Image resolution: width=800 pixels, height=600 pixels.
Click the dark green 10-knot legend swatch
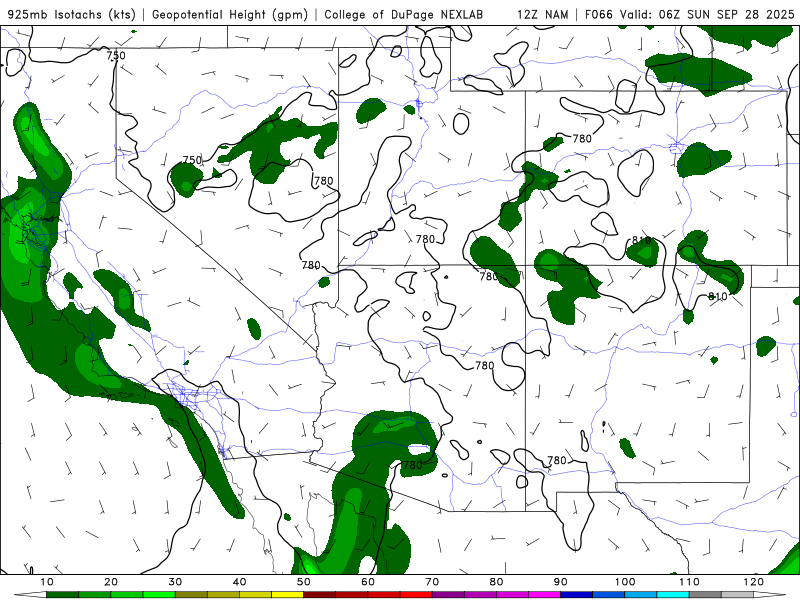pyautogui.click(x=62, y=595)
